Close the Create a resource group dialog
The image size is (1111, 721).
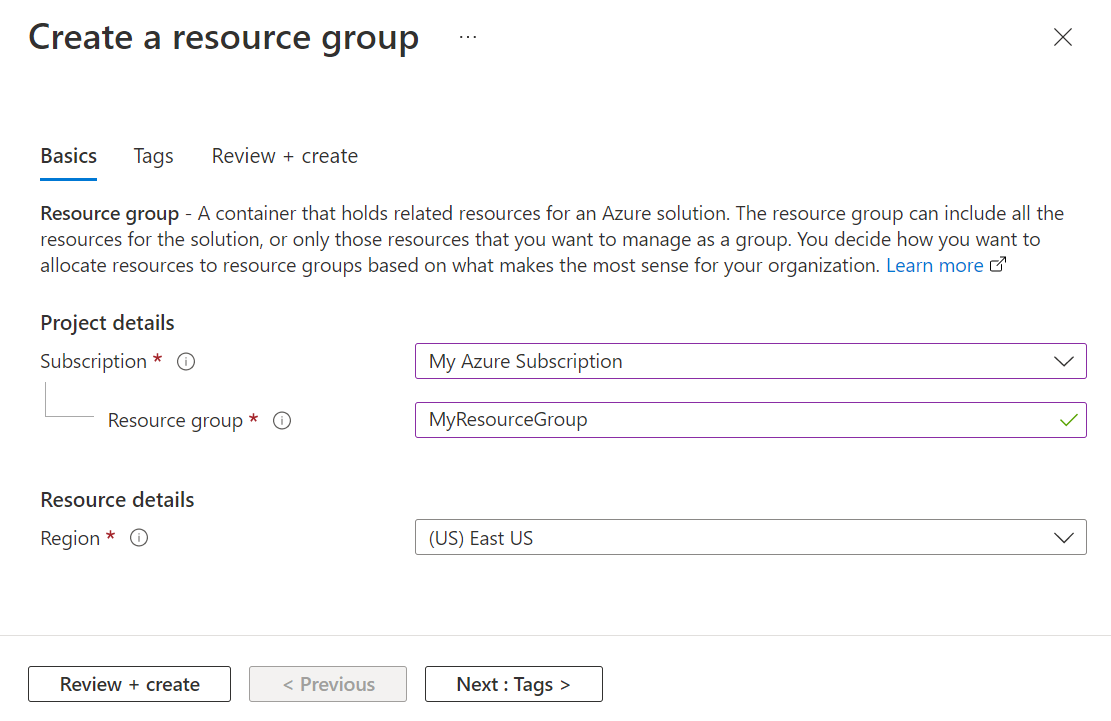coord(1062,37)
